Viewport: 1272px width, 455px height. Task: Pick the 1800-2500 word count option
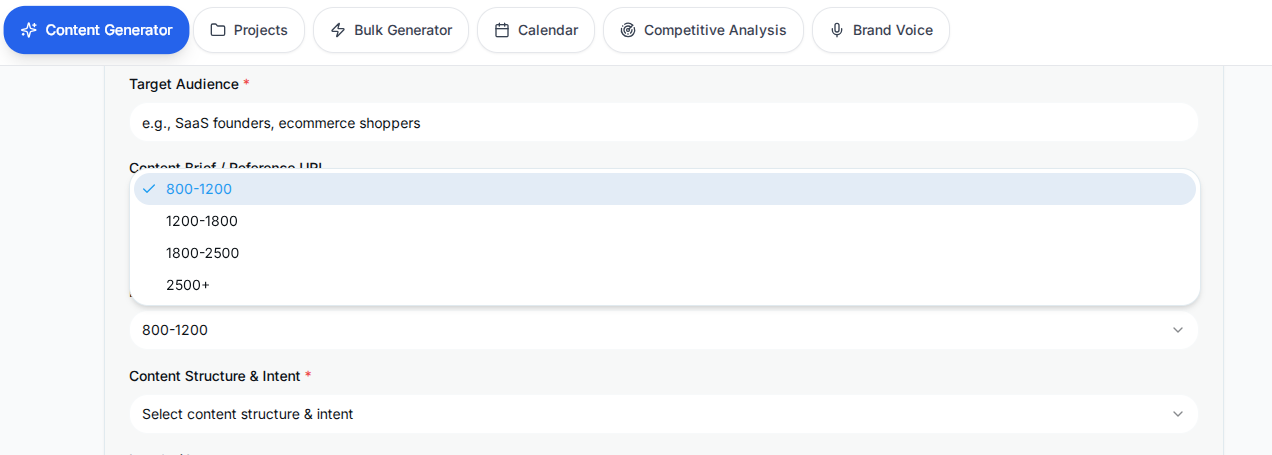tap(665, 253)
